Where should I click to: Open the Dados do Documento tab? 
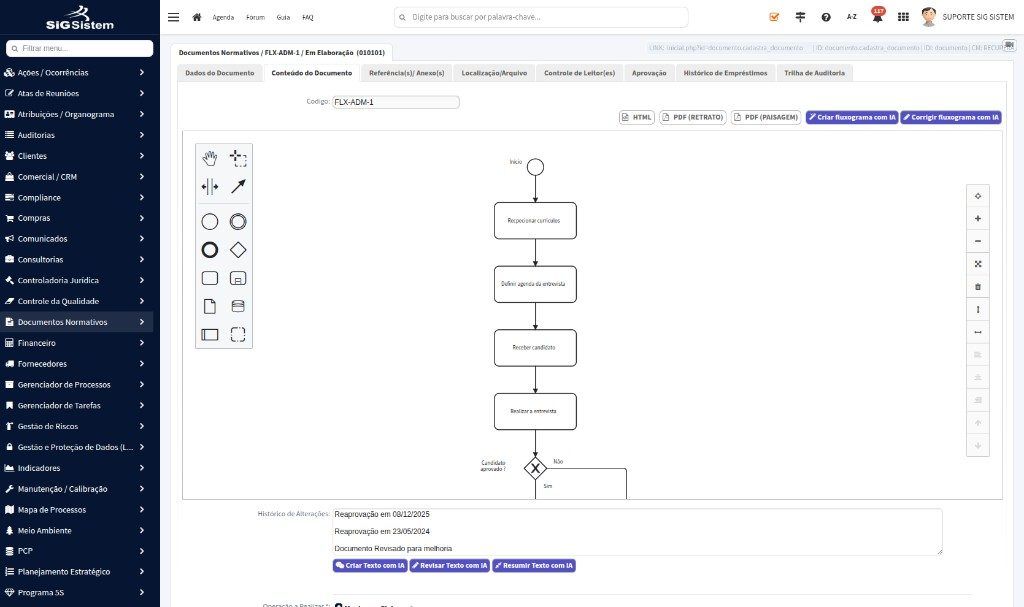pyautogui.click(x=219, y=73)
